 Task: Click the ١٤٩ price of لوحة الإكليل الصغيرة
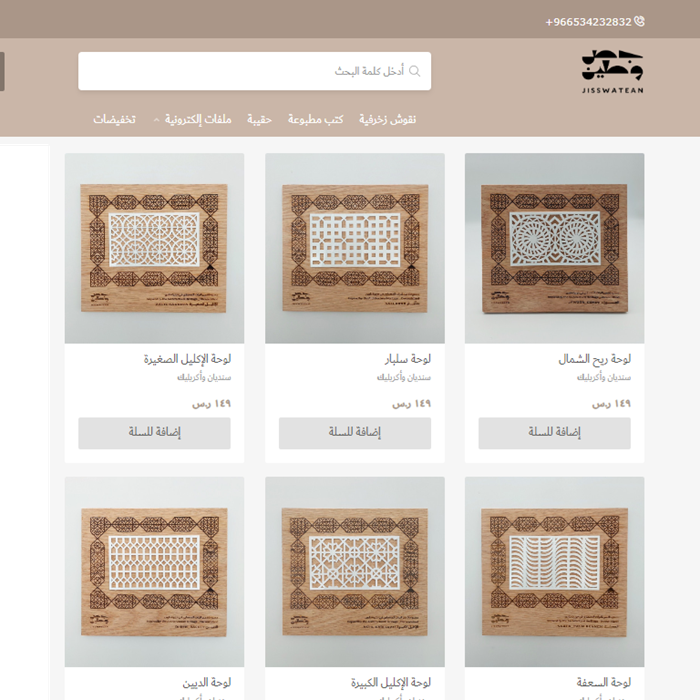pos(211,404)
